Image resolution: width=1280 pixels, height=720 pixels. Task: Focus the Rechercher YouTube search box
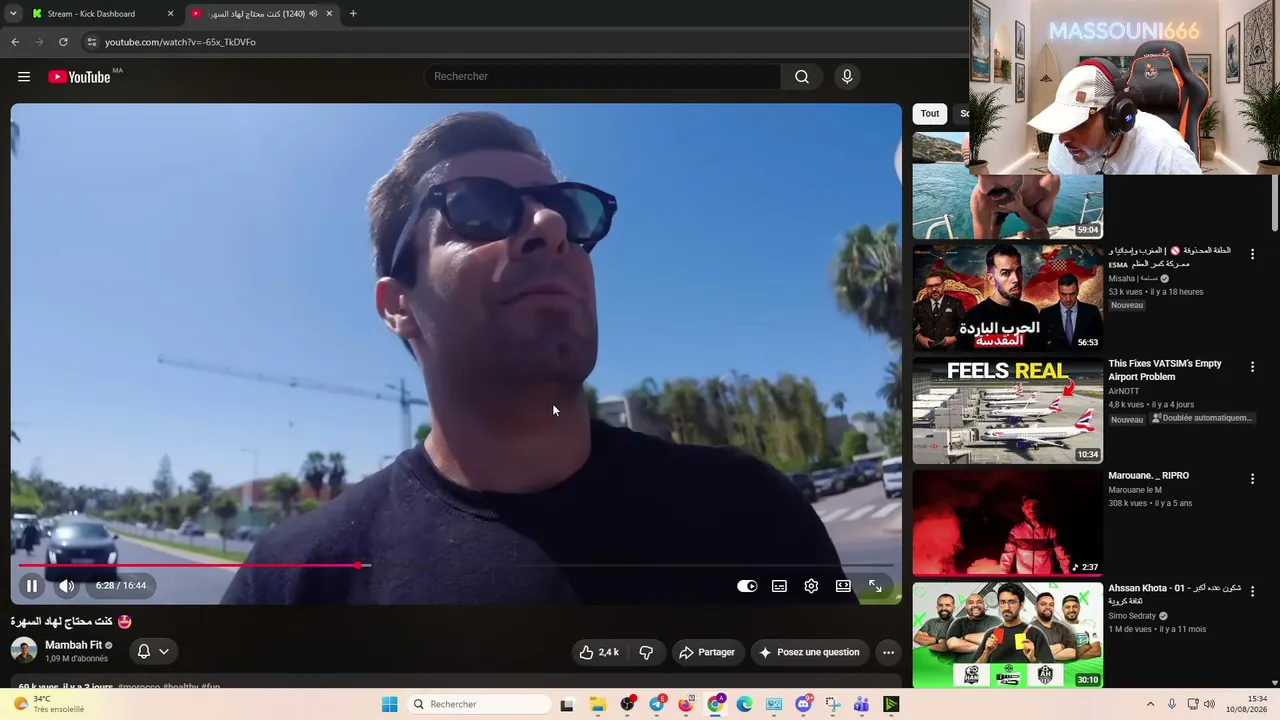pos(603,77)
